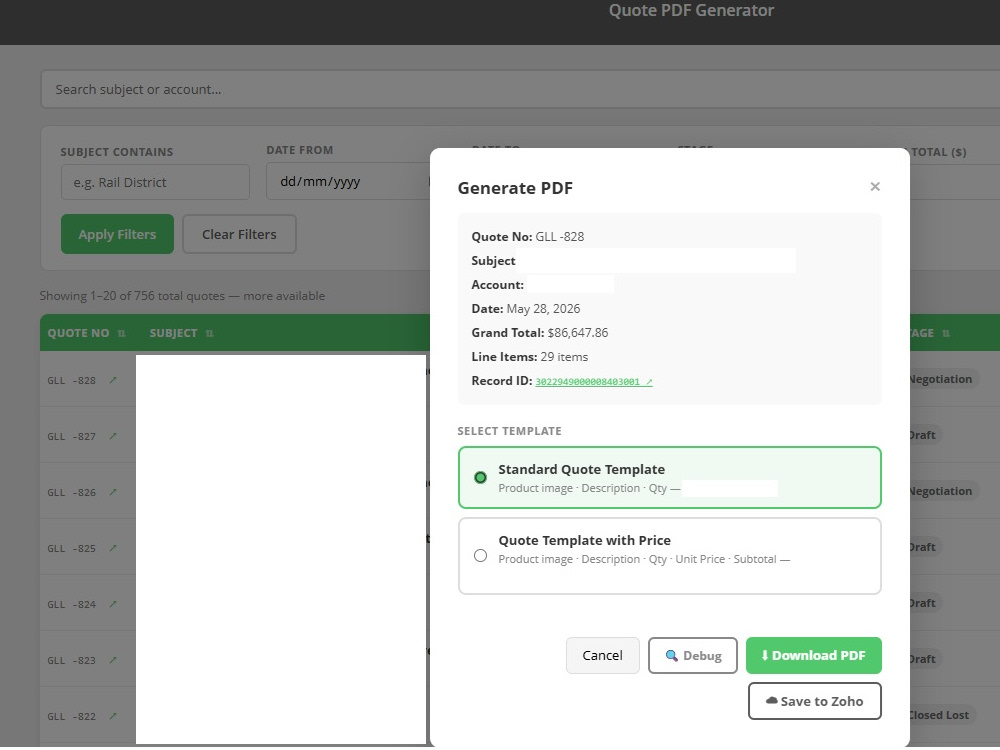Click Save to Zoho button
This screenshot has width=1000, height=750.
814,701
